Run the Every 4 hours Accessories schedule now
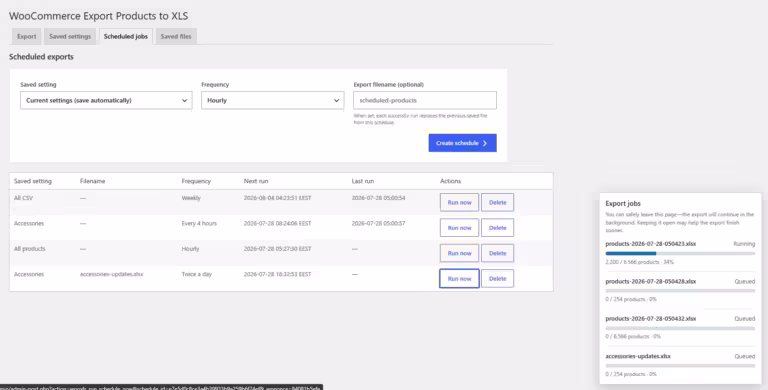The width and height of the screenshot is (768, 390). click(459, 228)
